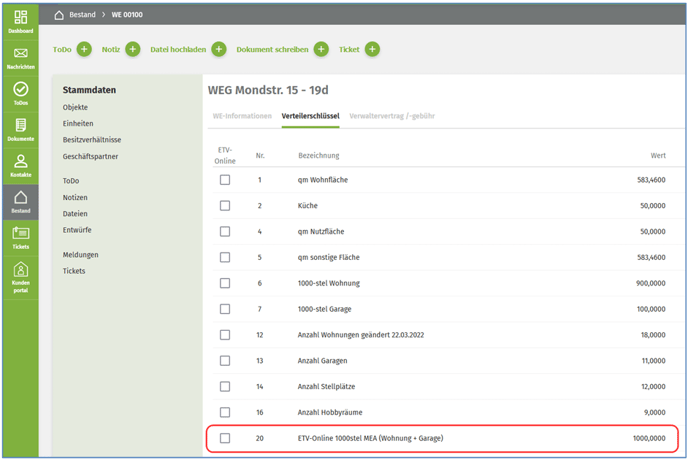Viewport: 688px width, 460px height.
Task: Click plus icon next to Datei hochladen
Action: 219,49
